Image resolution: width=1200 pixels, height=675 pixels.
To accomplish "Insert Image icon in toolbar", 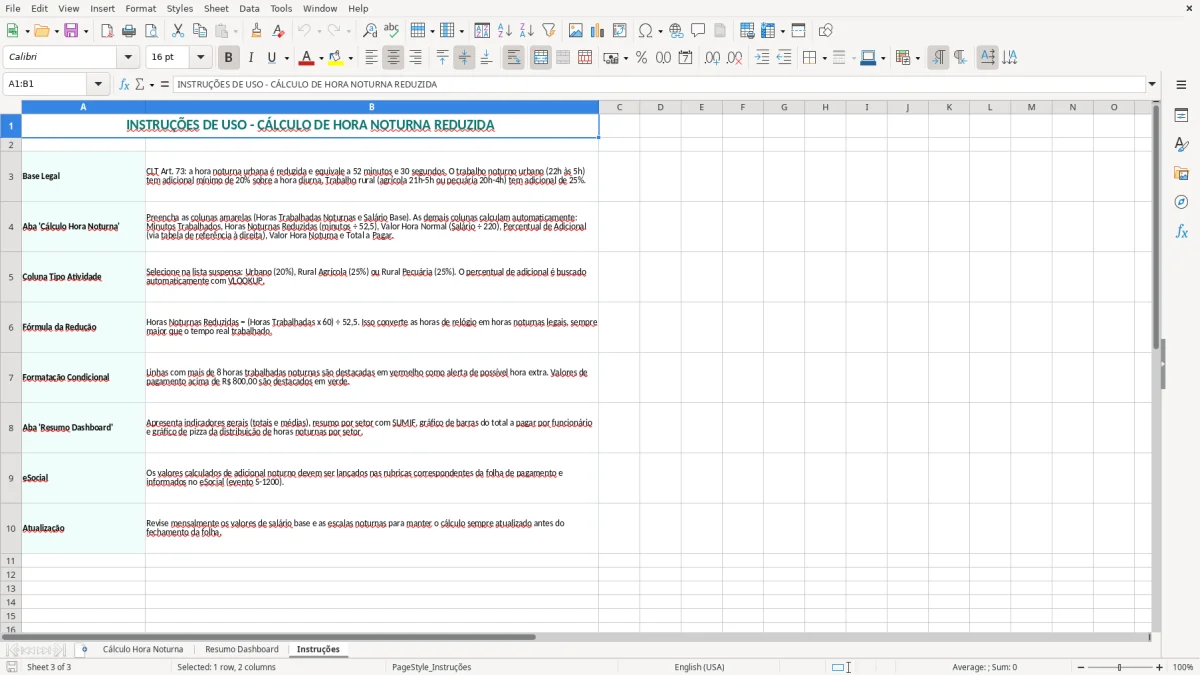I will 576,31.
